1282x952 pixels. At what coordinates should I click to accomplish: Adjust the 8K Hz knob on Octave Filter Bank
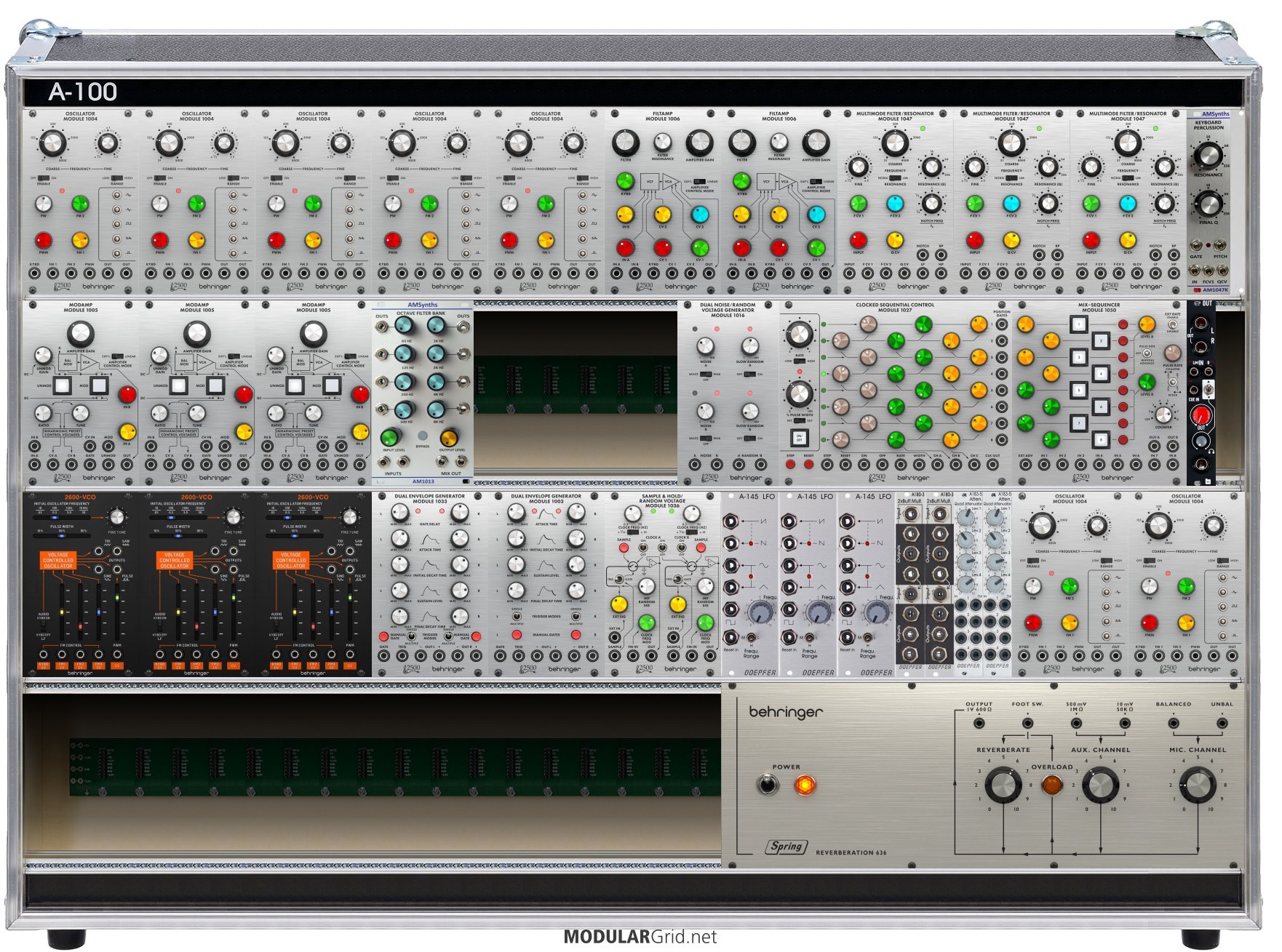[x=437, y=409]
